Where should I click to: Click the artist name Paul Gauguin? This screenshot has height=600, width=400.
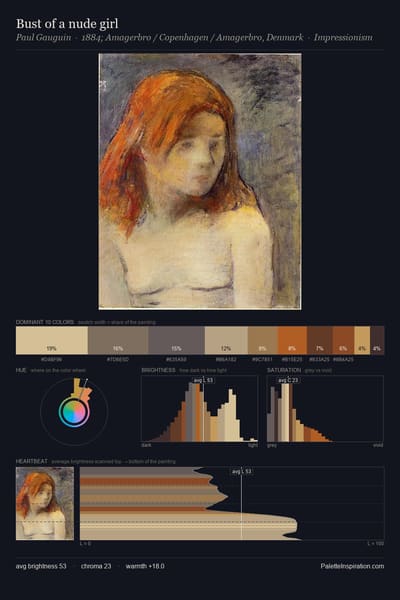point(43,38)
